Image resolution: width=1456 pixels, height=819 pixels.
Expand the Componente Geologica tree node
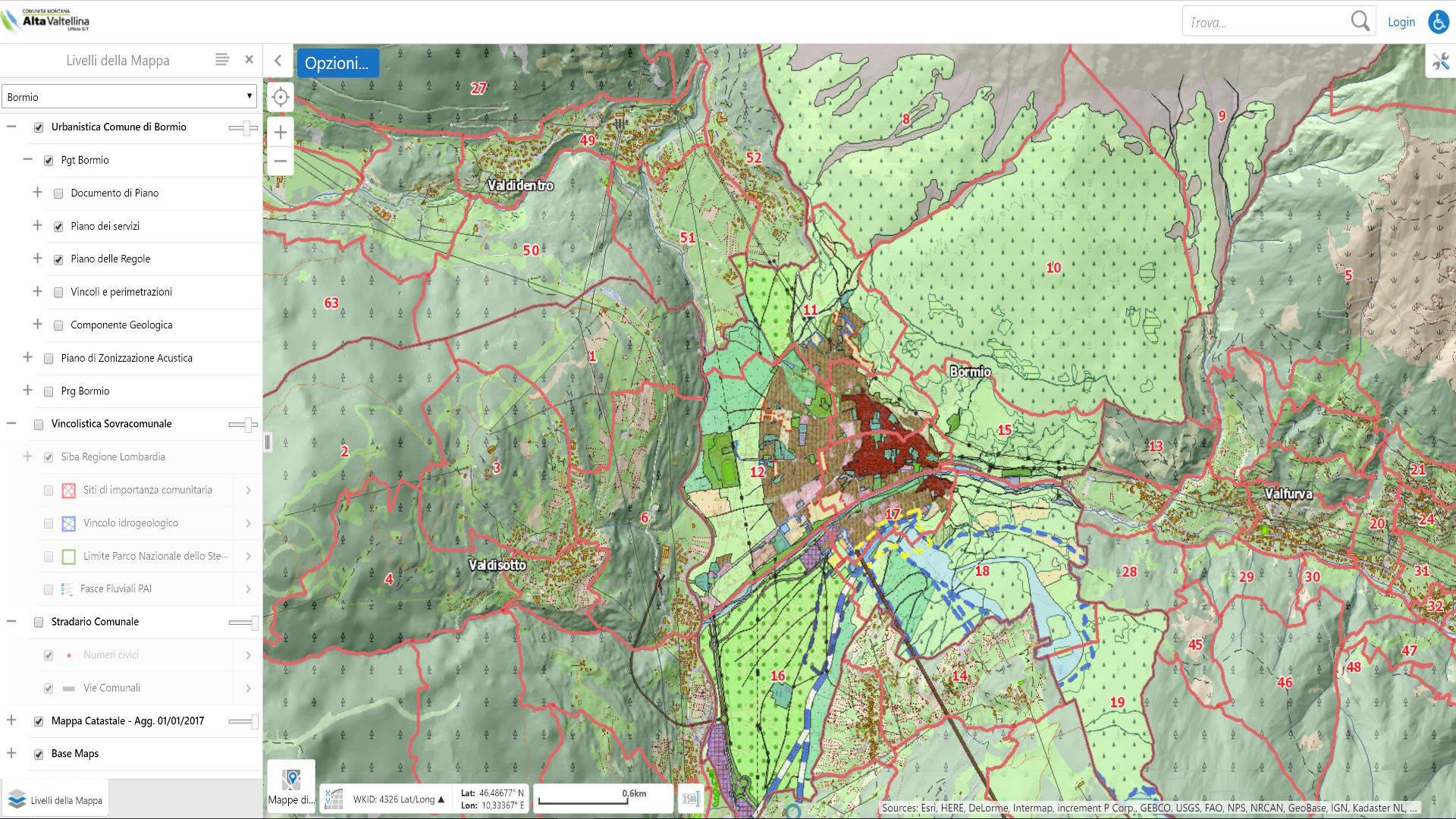[x=37, y=324]
